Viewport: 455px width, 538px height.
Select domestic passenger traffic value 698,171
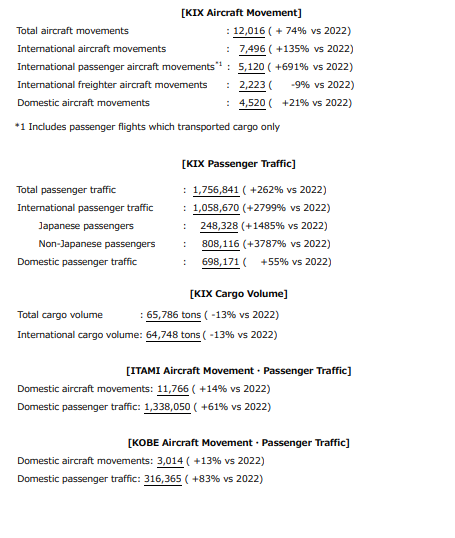[220, 262]
